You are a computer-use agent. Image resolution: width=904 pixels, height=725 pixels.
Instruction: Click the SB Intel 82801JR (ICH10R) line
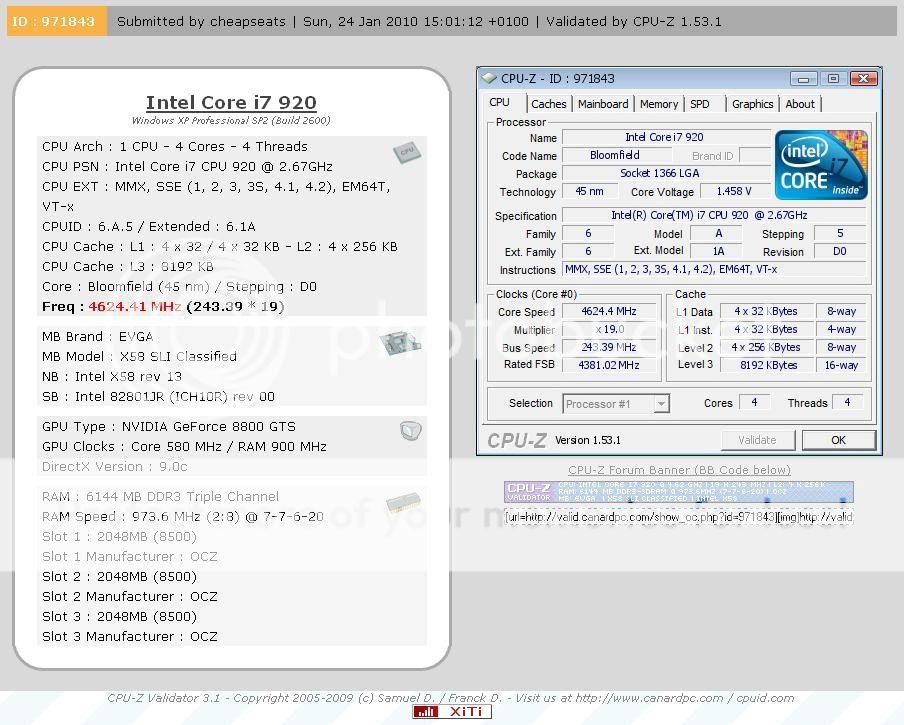(x=158, y=397)
